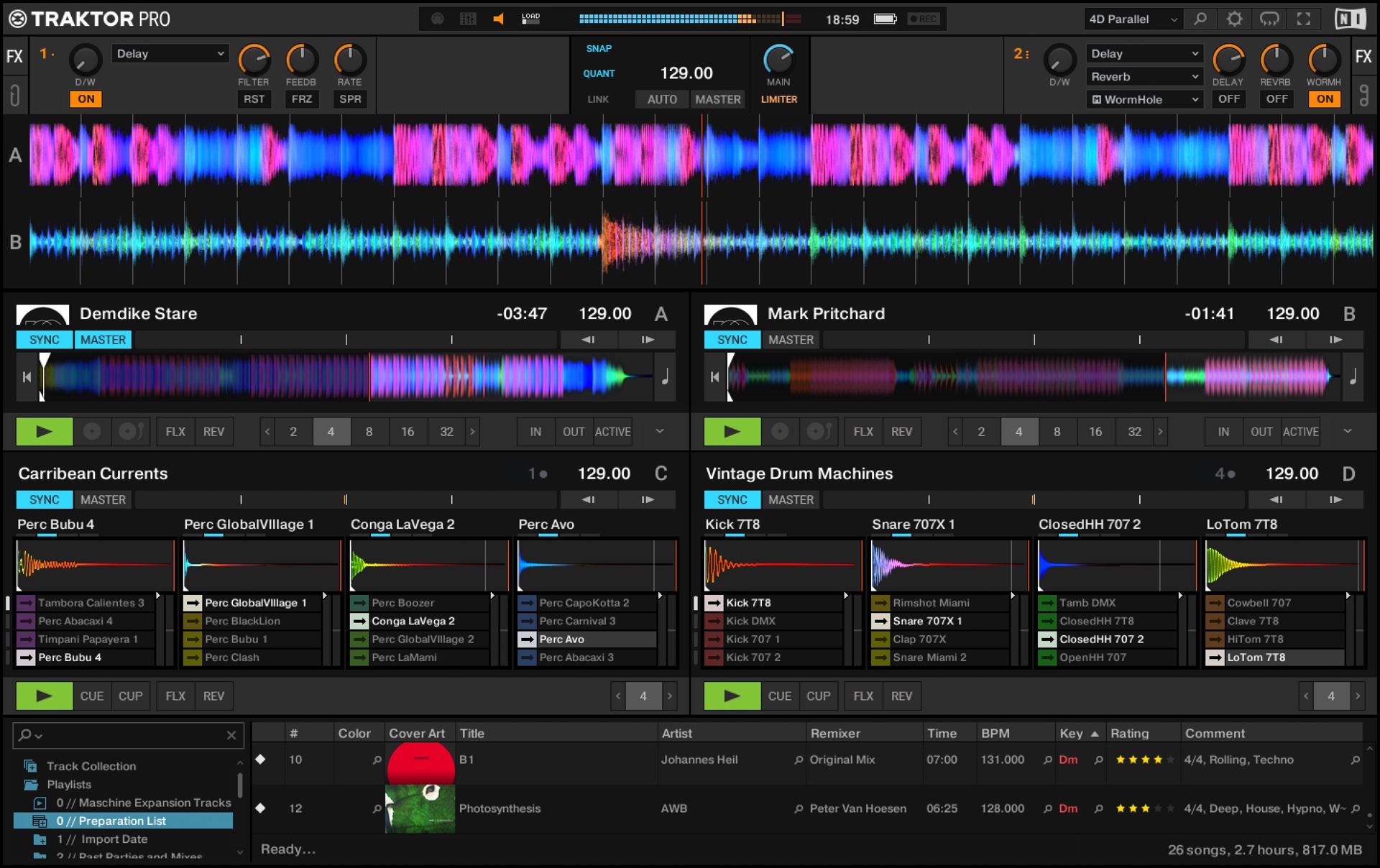Screen dimensions: 1380x868
Task: Toggle fullscreen mode icon
Action: pos(1303,19)
